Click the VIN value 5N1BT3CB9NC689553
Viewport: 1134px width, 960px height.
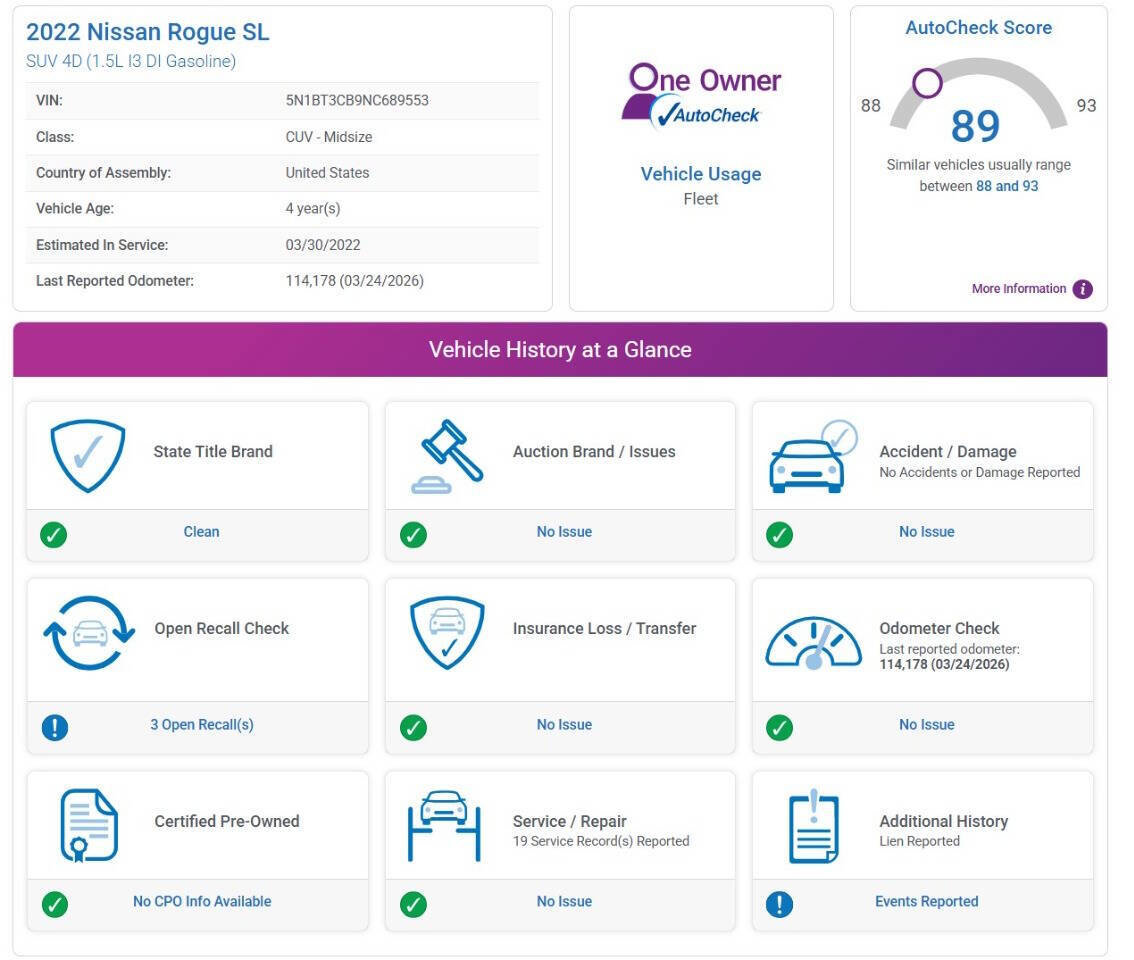tap(357, 101)
